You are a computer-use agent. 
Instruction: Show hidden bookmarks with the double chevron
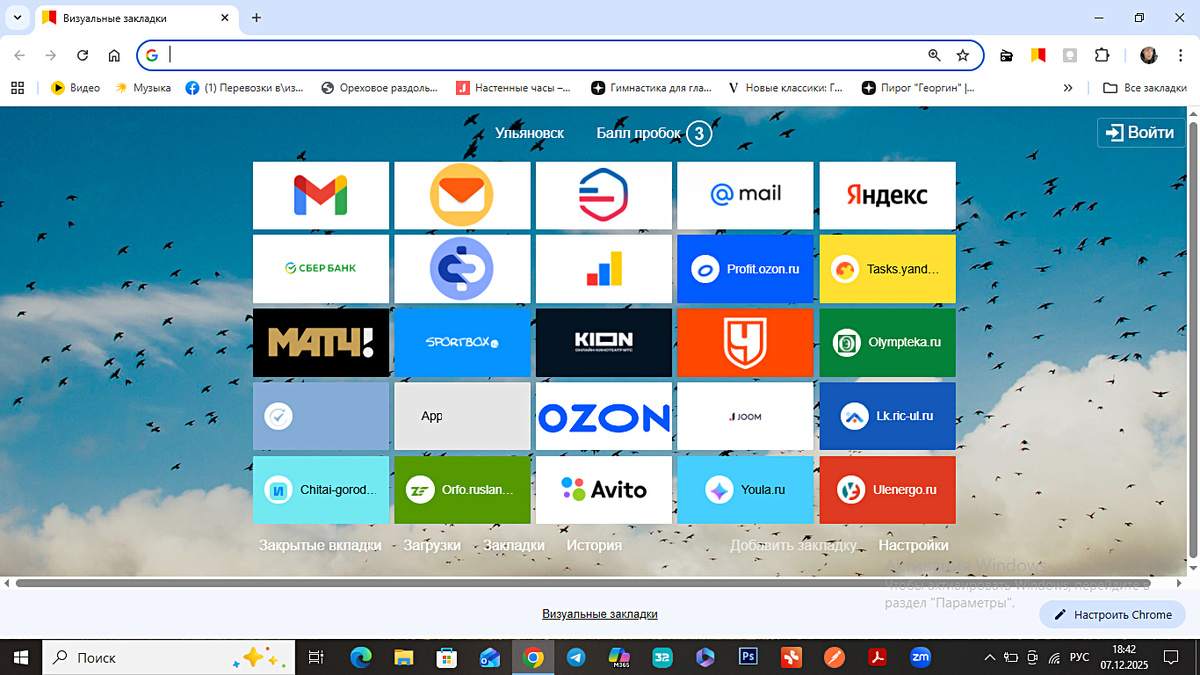(x=1068, y=88)
